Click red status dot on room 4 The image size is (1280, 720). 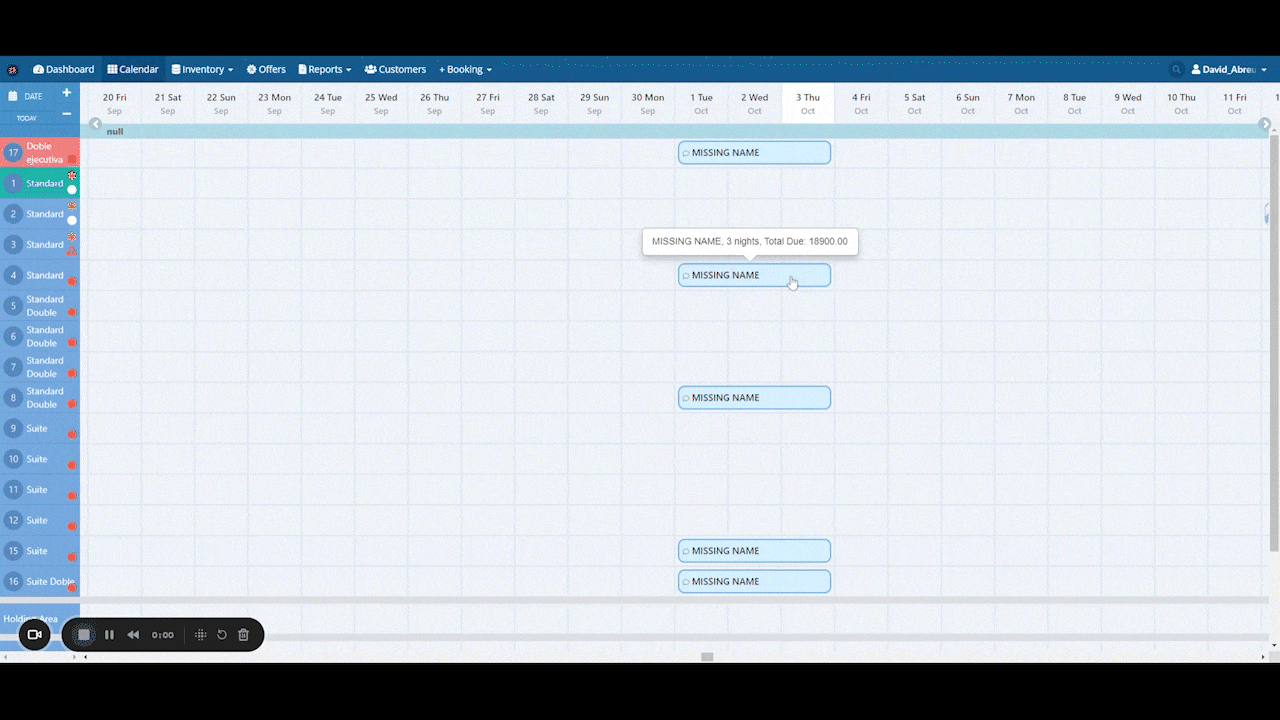[72, 282]
